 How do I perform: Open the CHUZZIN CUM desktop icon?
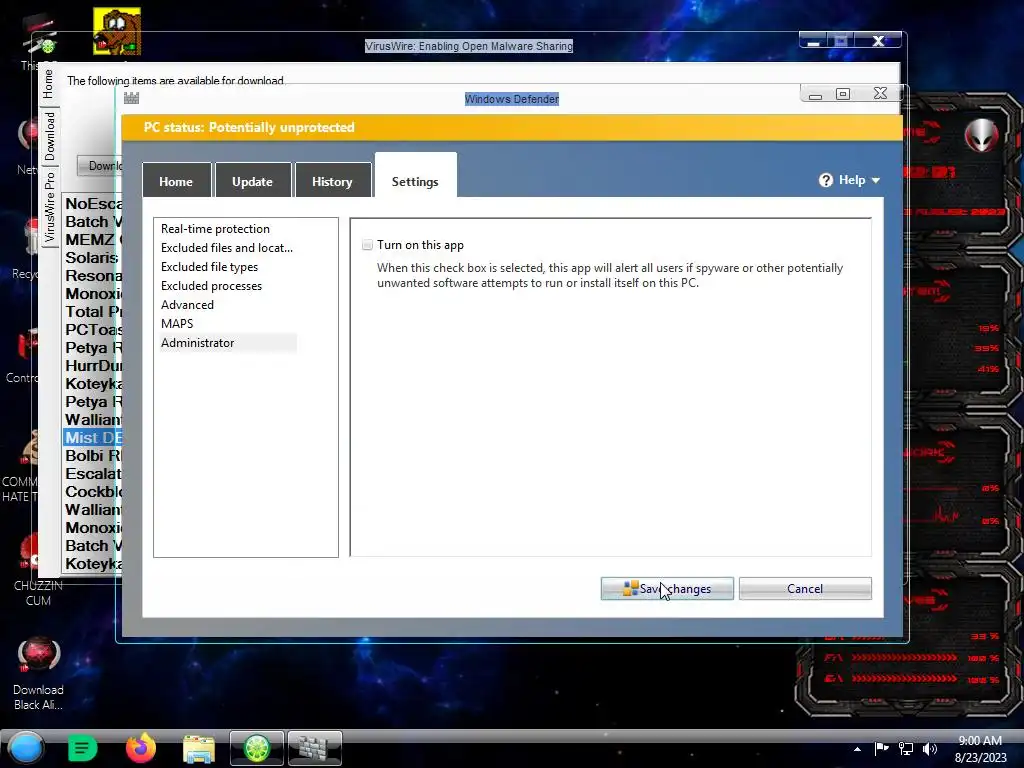pyautogui.click(x=38, y=568)
